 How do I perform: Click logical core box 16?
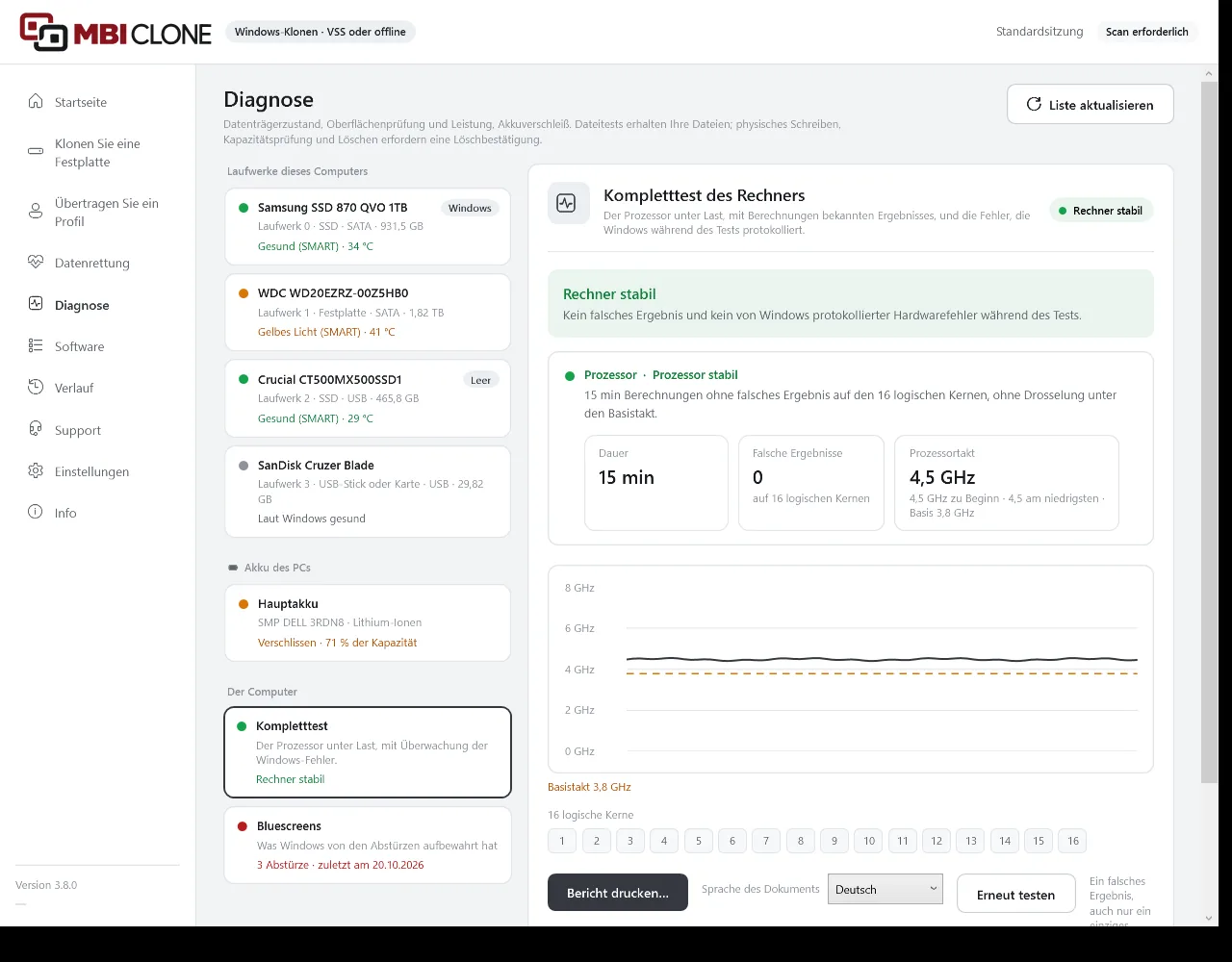[x=1072, y=841]
